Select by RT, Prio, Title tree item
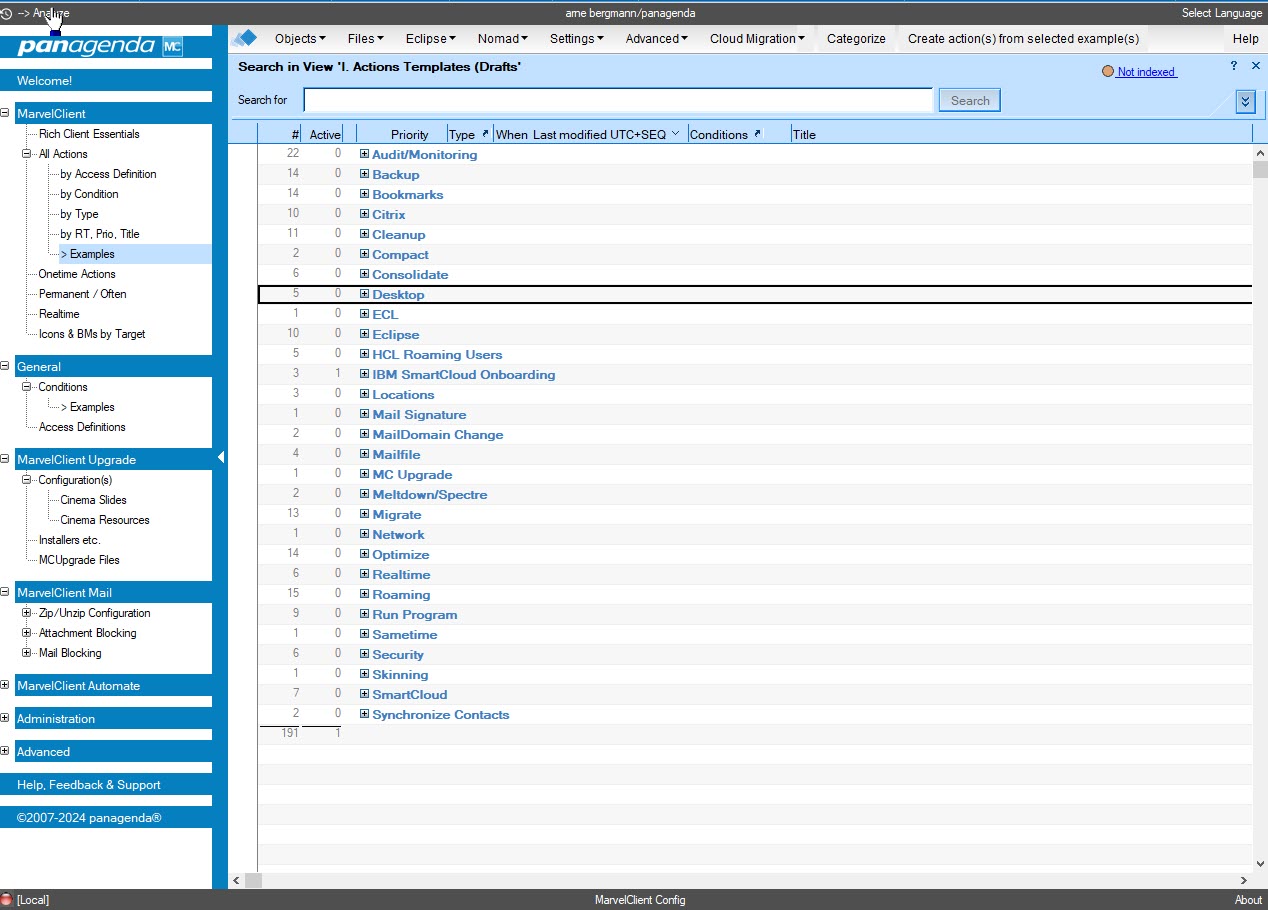 click(x=100, y=234)
